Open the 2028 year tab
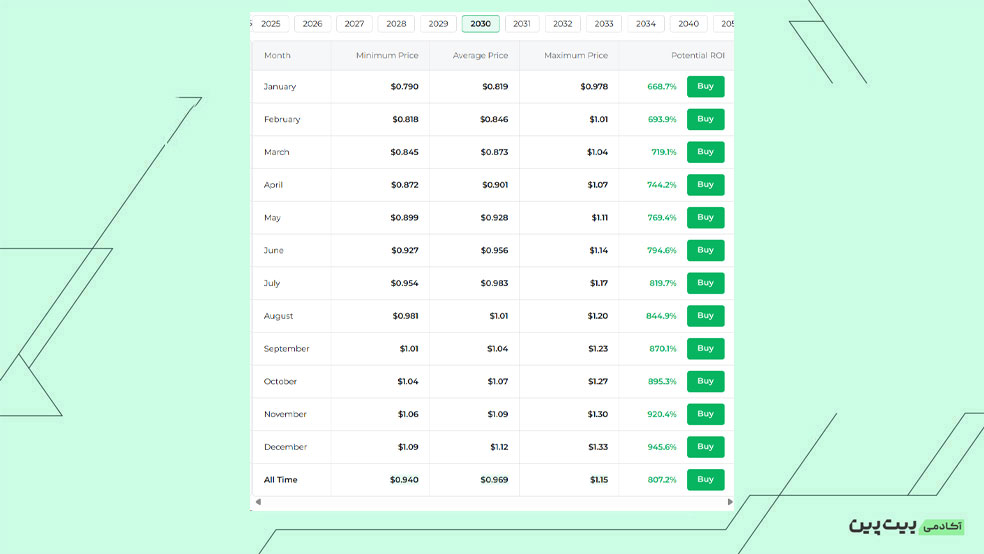Screen dimensions: 984x554 click(x=396, y=24)
